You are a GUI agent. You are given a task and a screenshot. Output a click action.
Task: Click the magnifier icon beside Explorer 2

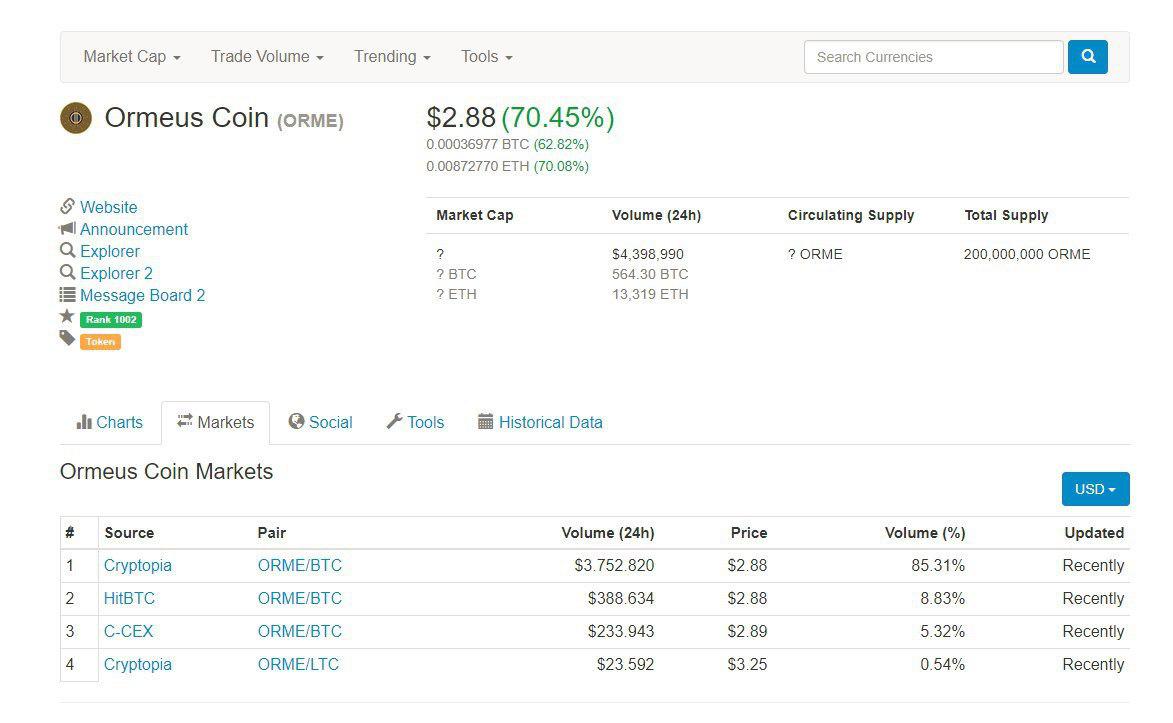pyautogui.click(x=67, y=273)
